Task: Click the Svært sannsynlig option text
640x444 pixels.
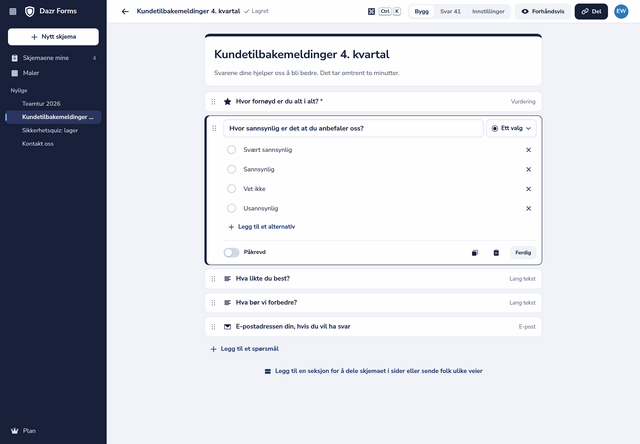Action: pos(268,150)
